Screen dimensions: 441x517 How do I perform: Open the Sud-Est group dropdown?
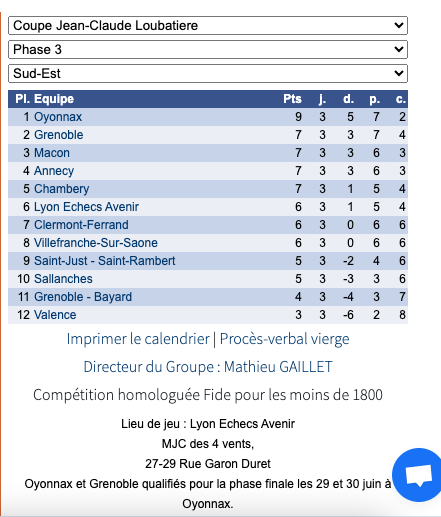208,73
